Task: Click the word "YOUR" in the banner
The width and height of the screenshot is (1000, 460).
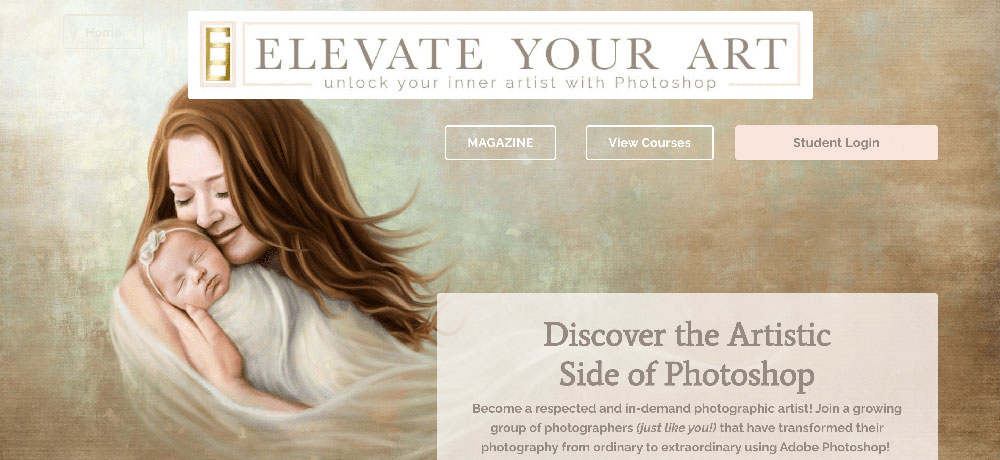Action: click(x=584, y=54)
